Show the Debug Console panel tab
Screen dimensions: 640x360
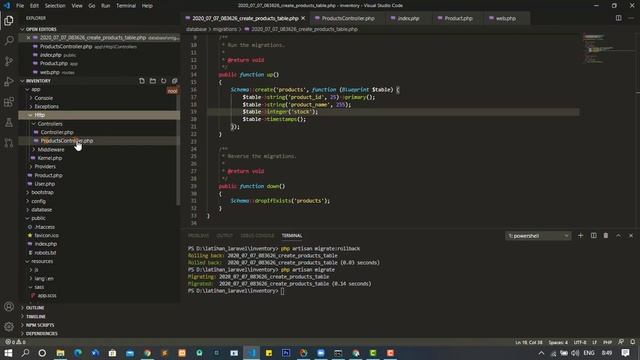click(257, 236)
